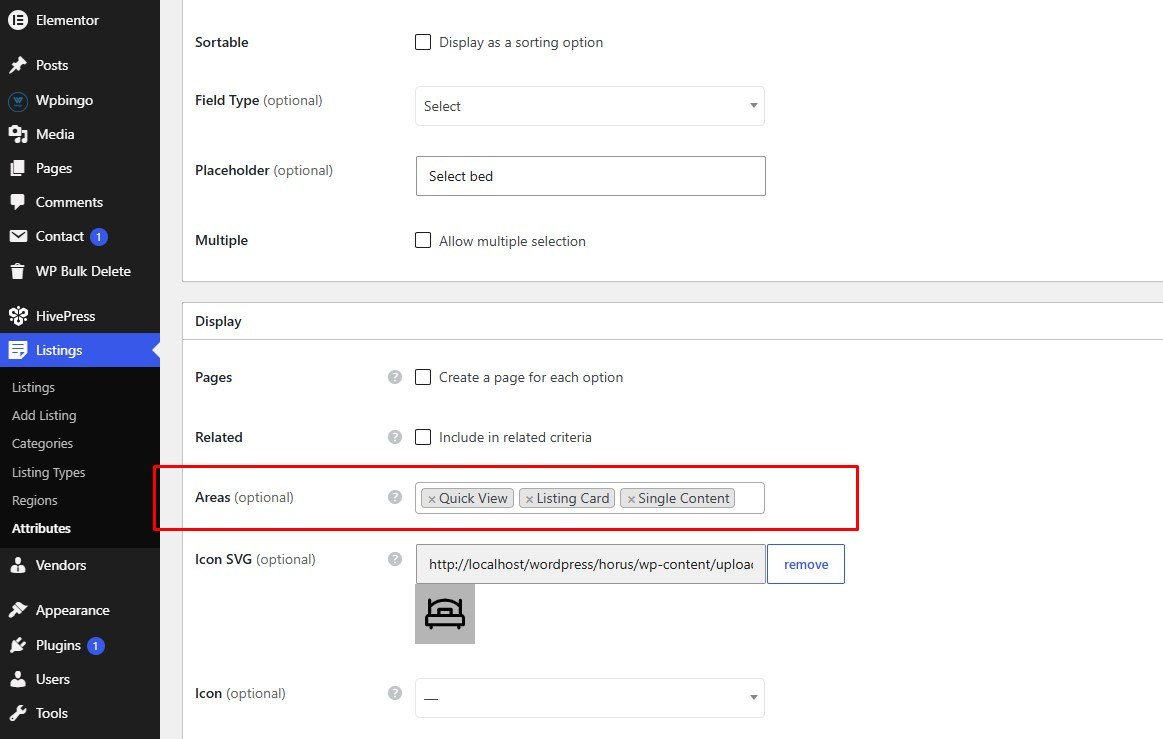Expand the Icon dropdown list
This screenshot has width=1163, height=739.
pyautogui.click(x=590, y=698)
